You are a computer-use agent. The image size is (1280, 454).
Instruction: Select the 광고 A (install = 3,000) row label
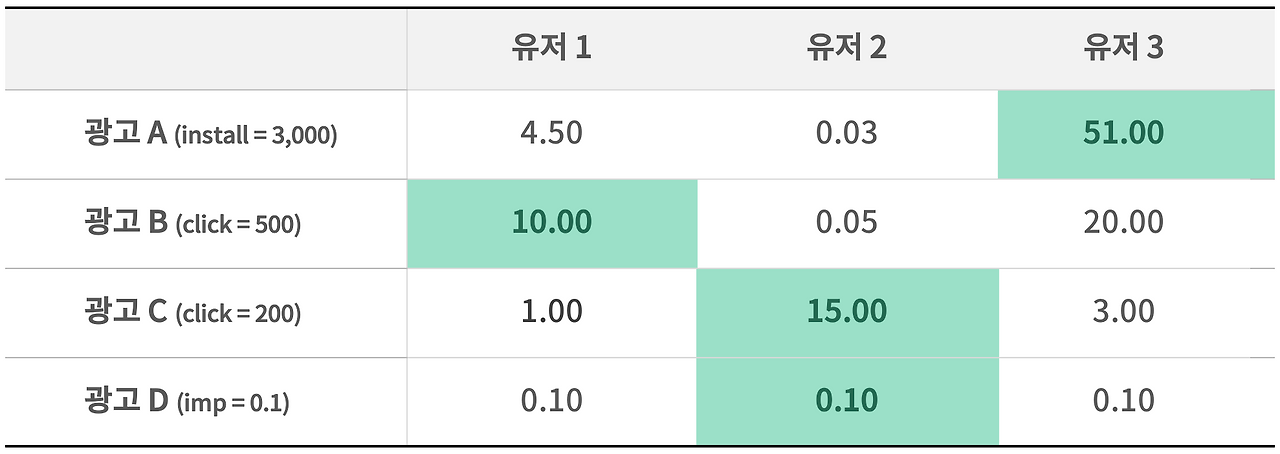click(211, 134)
